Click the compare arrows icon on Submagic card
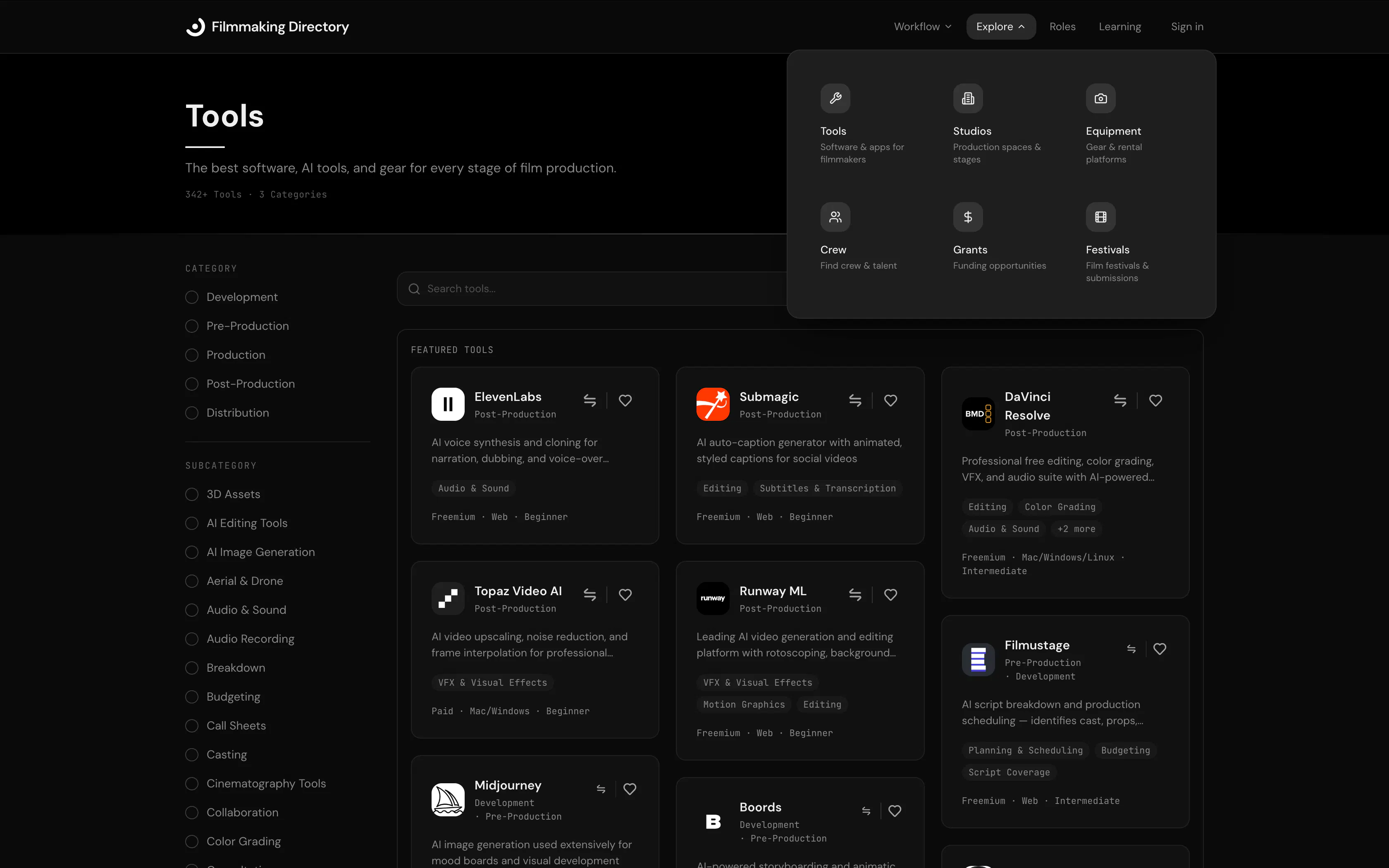1389x868 pixels. pyautogui.click(x=854, y=400)
